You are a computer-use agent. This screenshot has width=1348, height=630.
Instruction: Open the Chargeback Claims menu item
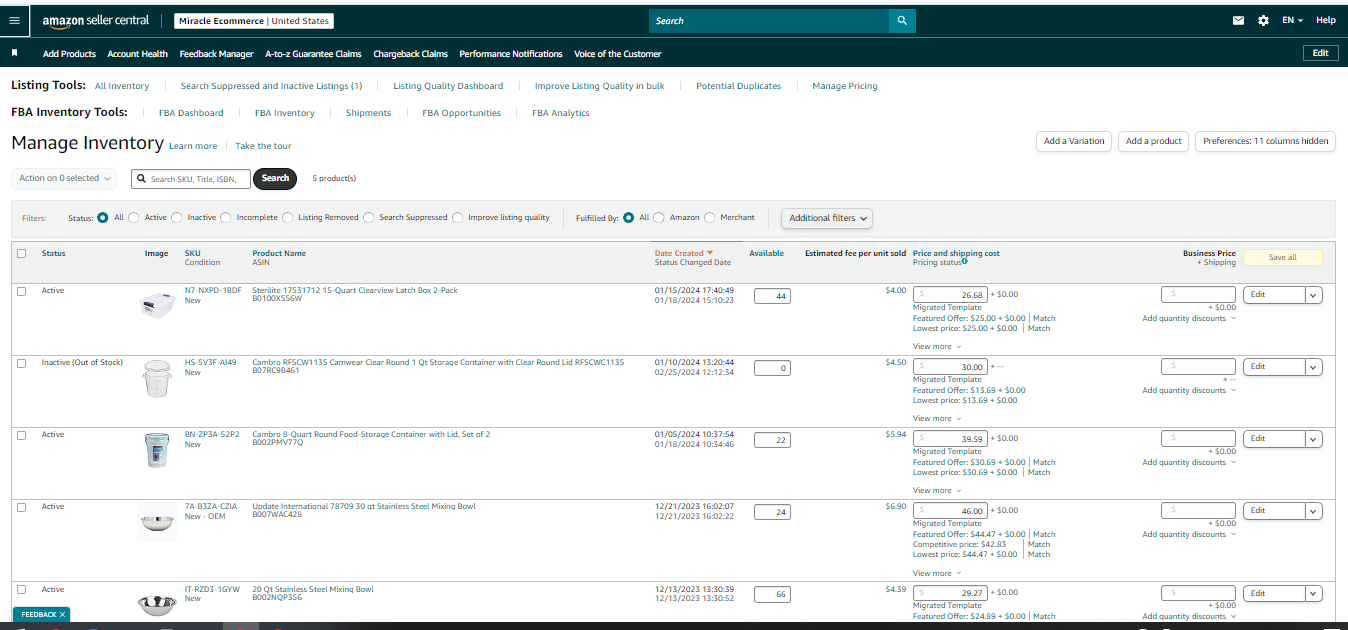pyautogui.click(x=411, y=54)
